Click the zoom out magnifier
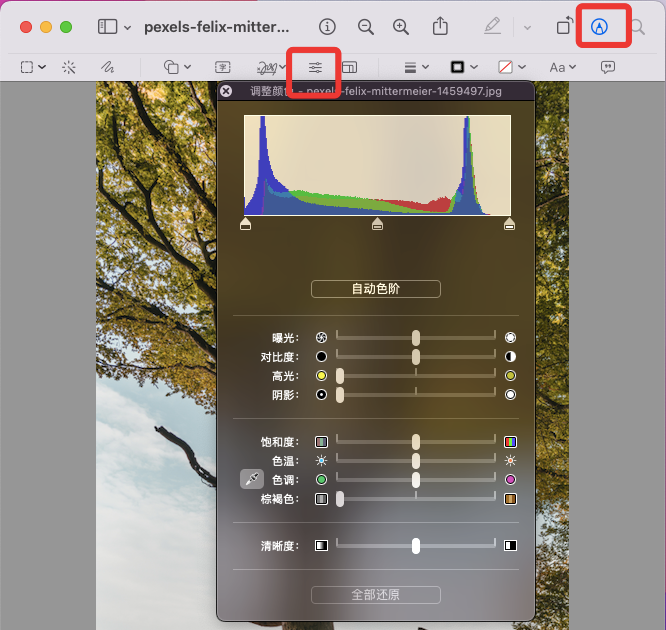 point(366,27)
